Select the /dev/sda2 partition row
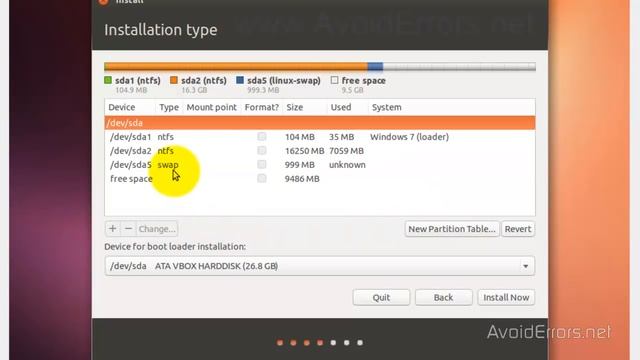The image size is (640, 360). pos(320,151)
